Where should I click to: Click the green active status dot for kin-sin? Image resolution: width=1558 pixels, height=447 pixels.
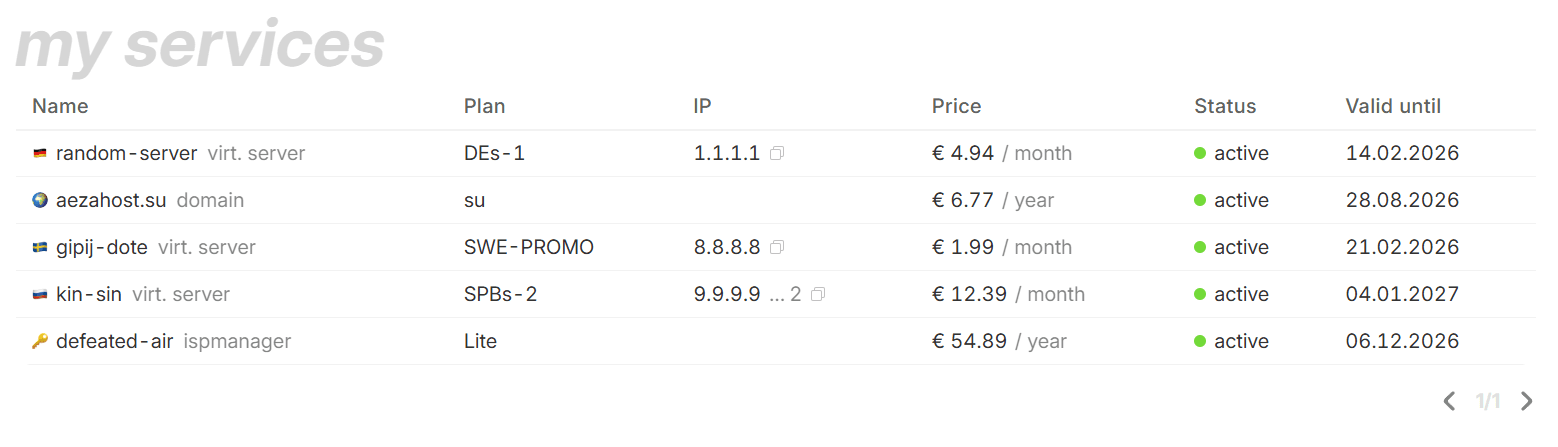click(x=1200, y=295)
